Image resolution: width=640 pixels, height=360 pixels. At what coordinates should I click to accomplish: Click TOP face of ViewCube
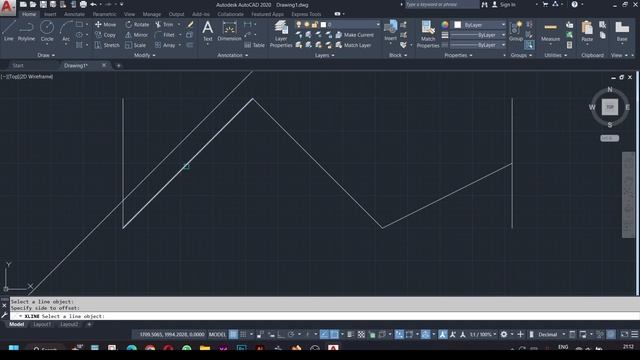(610, 107)
